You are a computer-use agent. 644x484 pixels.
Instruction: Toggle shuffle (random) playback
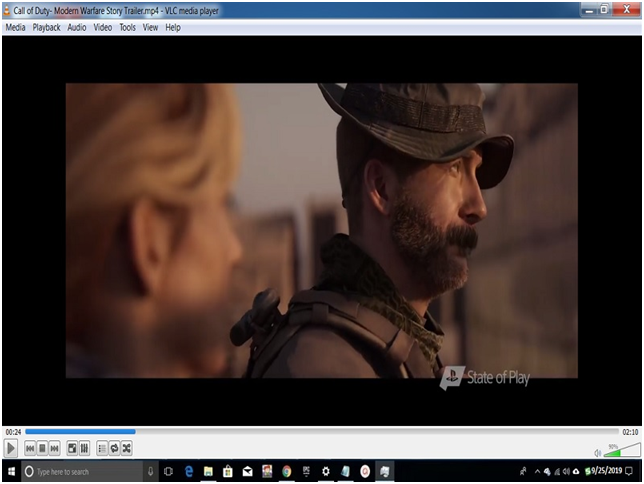126,448
